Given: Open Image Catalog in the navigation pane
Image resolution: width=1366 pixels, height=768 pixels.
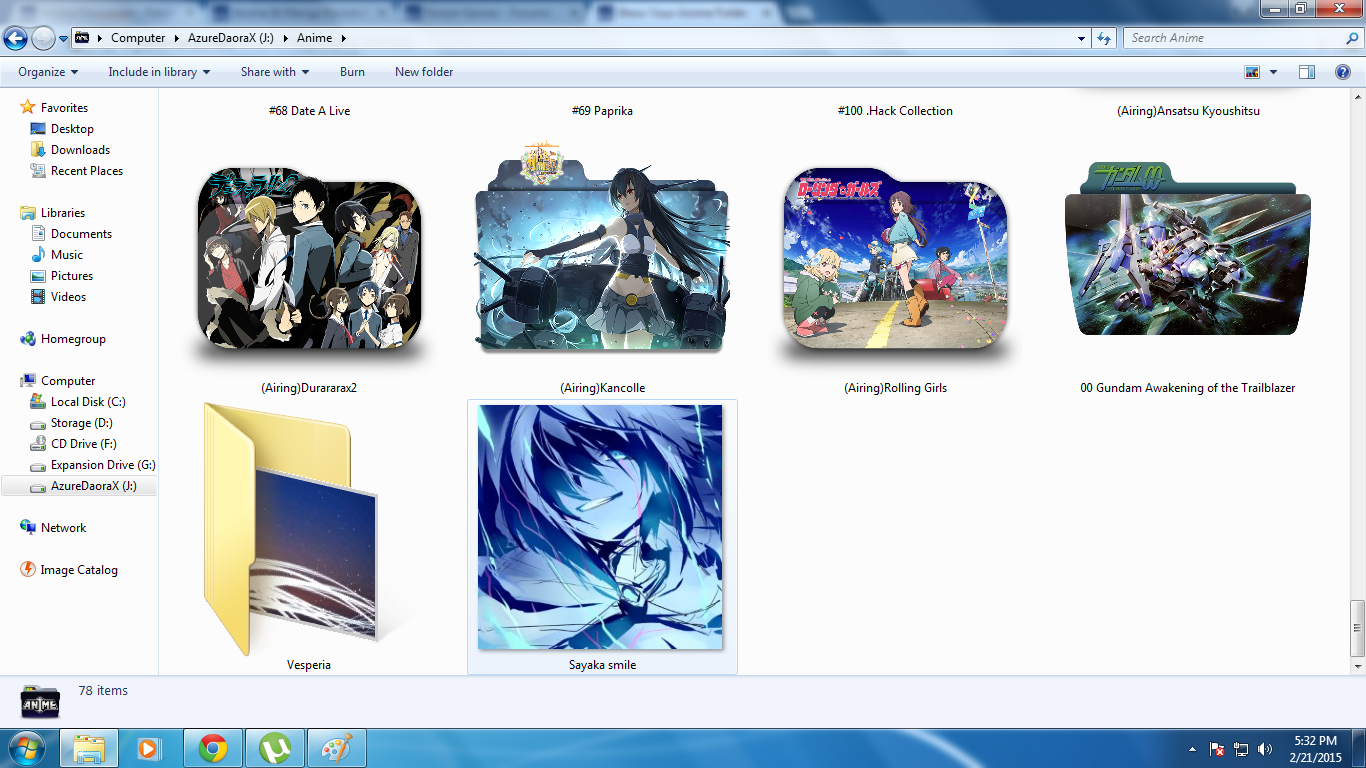Looking at the screenshot, I should [79, 570].
